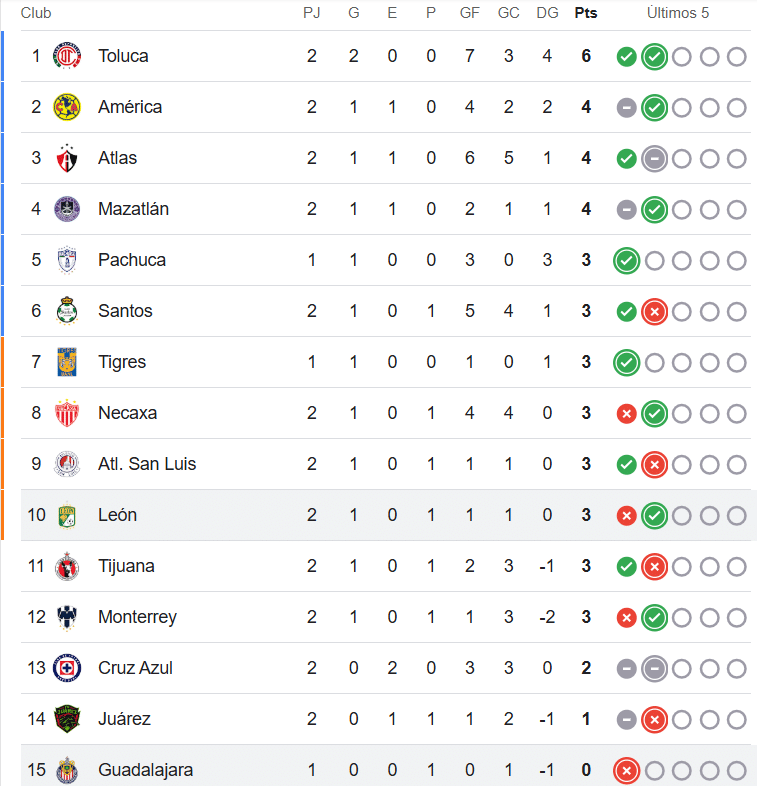Click the América club crest icon
Screen dimensions: 757x786
point(67,107)
